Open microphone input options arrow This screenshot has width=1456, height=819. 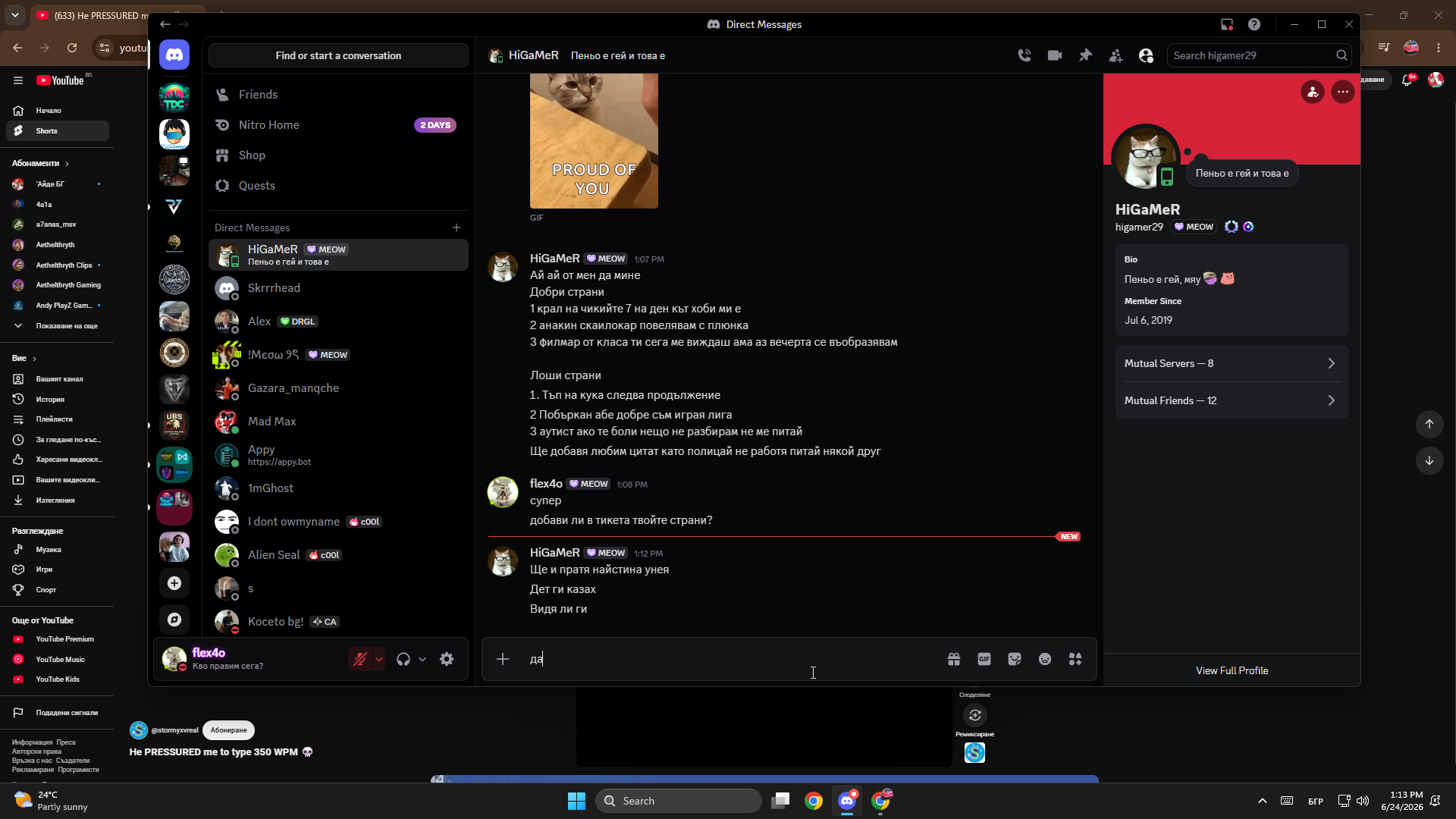(379, 659)
